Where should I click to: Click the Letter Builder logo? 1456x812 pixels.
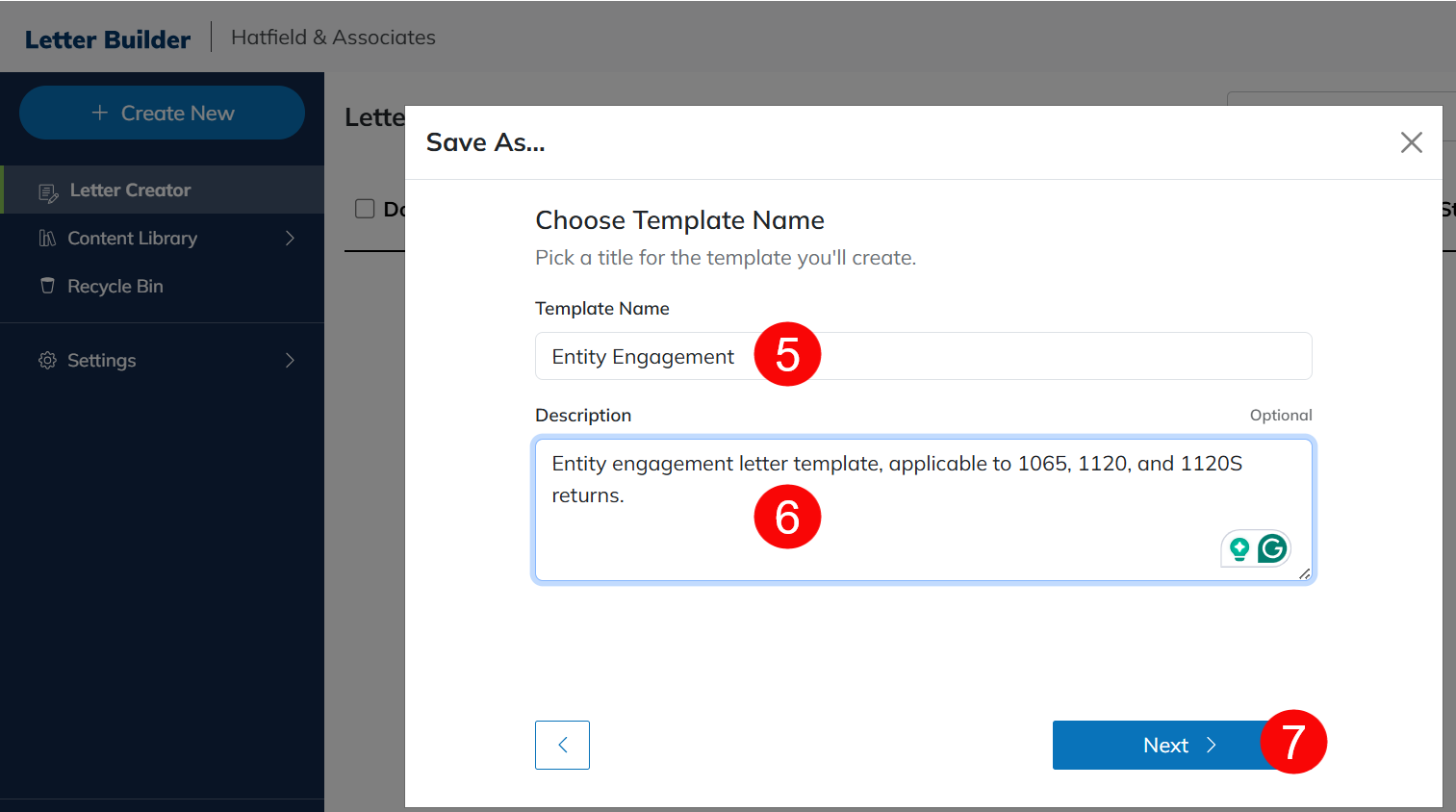108,39
